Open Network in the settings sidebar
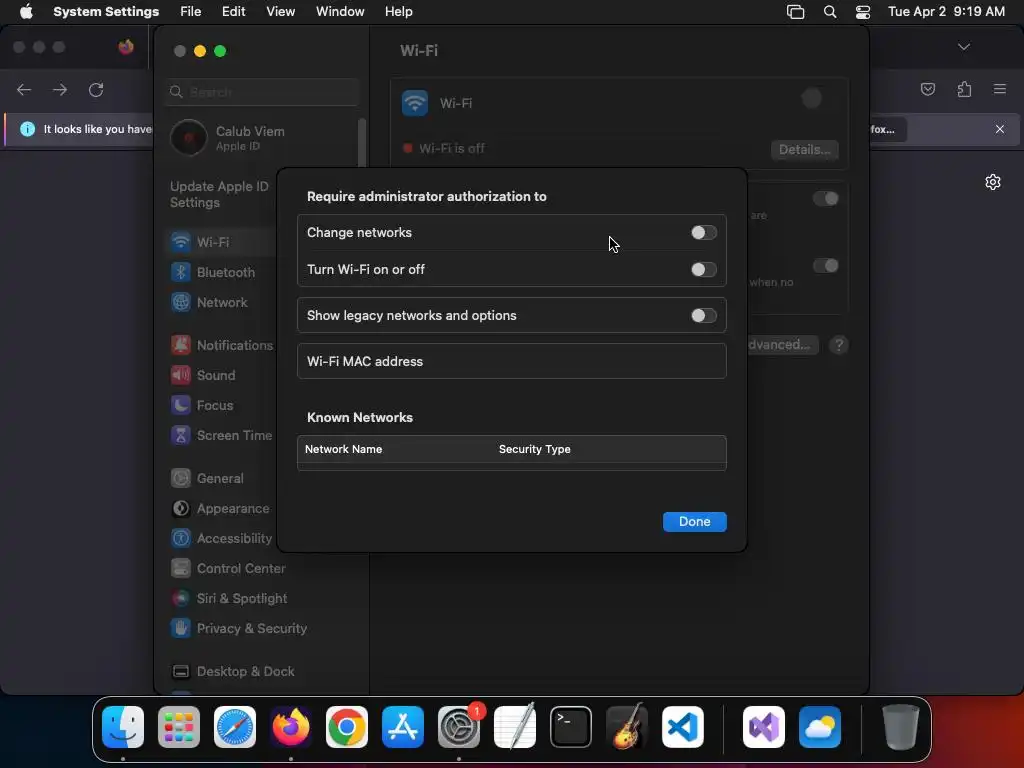 pos(210,302)
